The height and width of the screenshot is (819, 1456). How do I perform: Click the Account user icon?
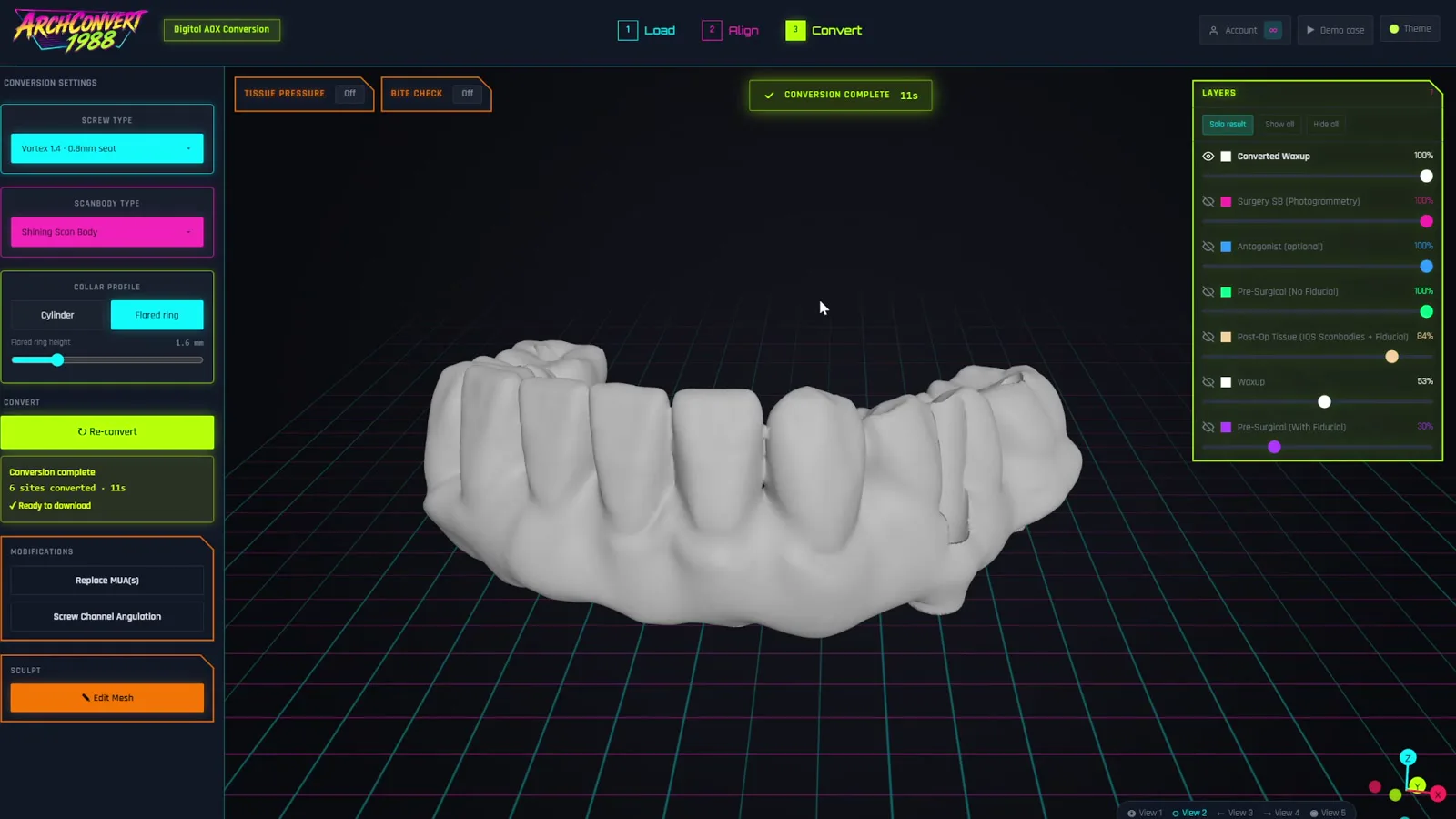(1213, 30)
